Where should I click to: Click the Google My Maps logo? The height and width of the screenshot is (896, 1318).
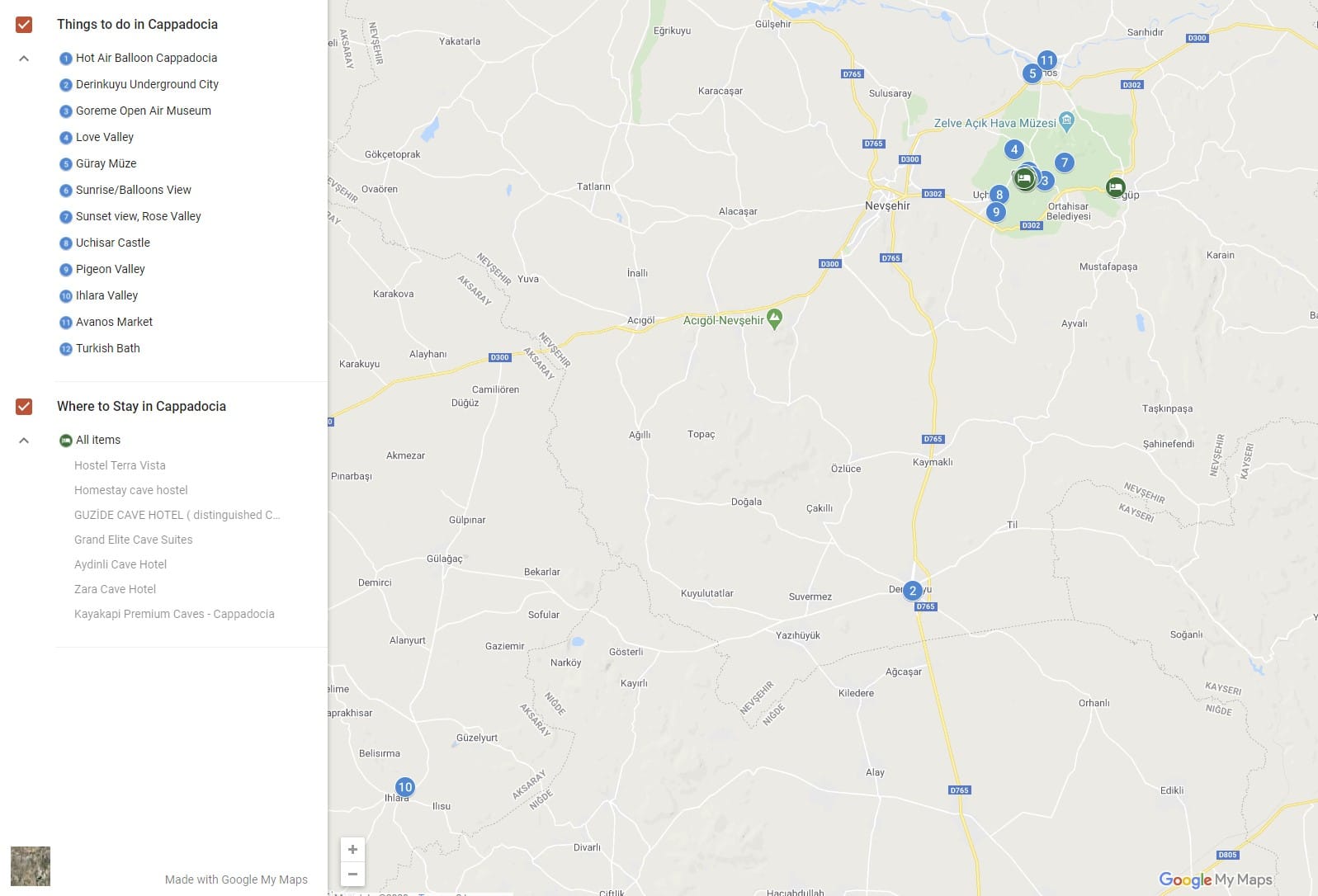point(1216,879)
